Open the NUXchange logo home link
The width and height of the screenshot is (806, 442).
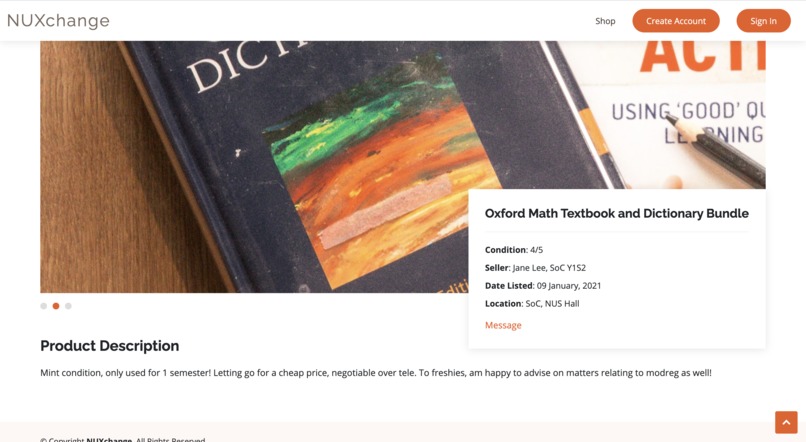coord(58,21)
